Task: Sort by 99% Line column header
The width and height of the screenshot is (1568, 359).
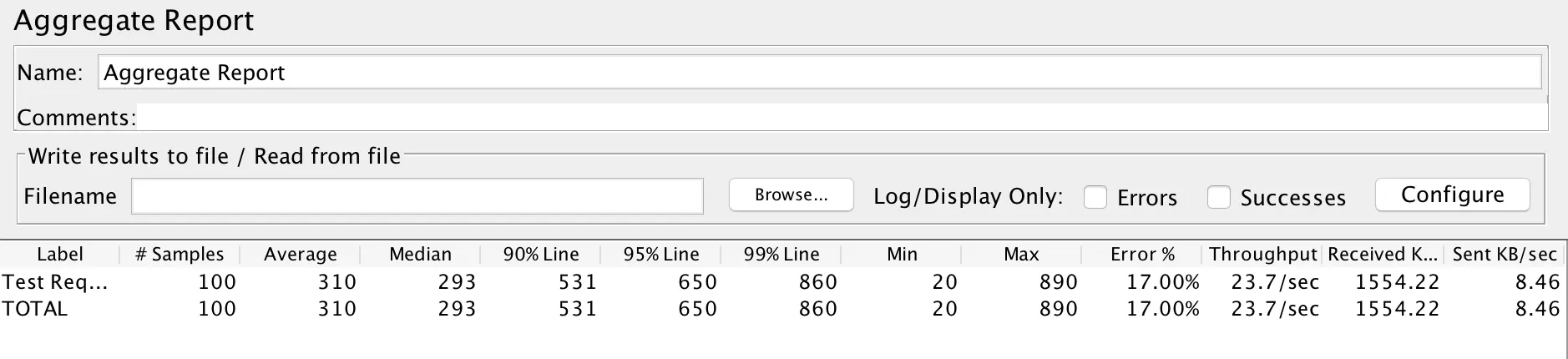Action: pos(781,254)
